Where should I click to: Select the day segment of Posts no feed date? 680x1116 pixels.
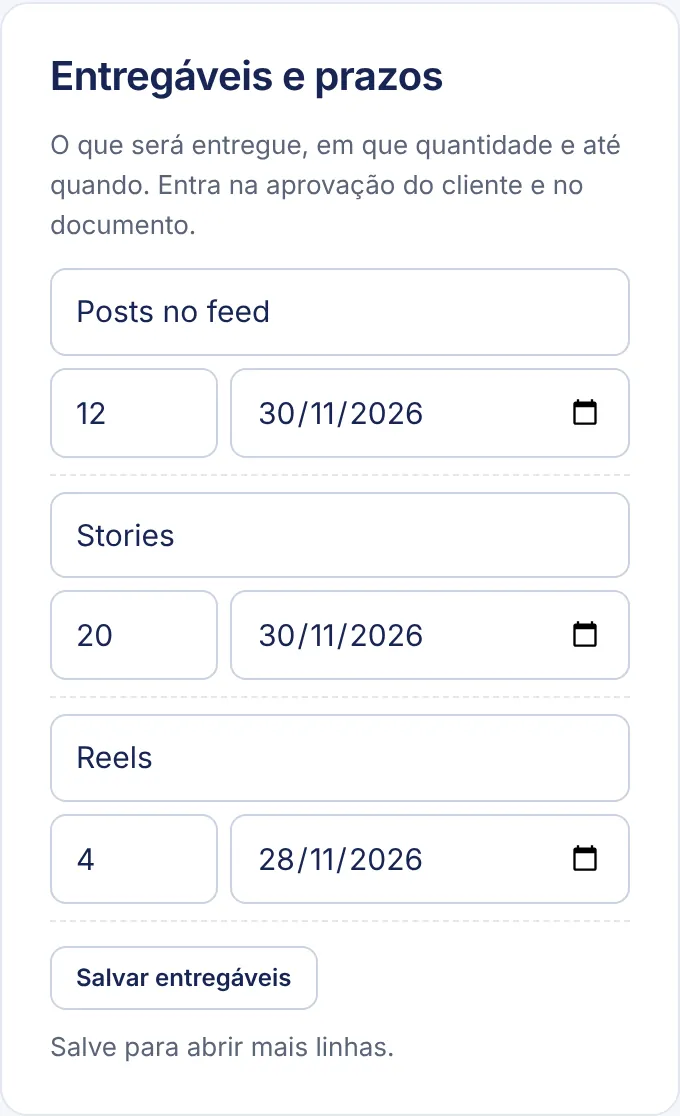(x=276, y=414)
